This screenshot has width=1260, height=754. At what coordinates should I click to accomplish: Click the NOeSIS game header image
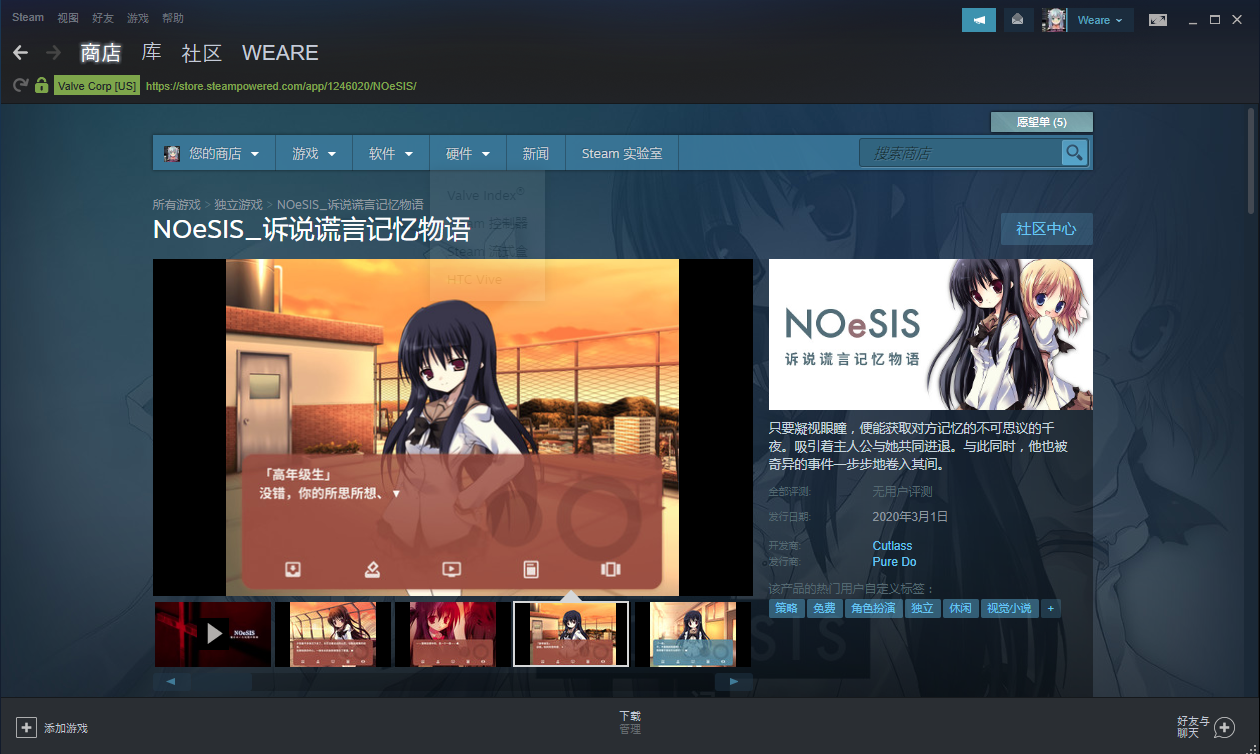click(x=931, y=334)
